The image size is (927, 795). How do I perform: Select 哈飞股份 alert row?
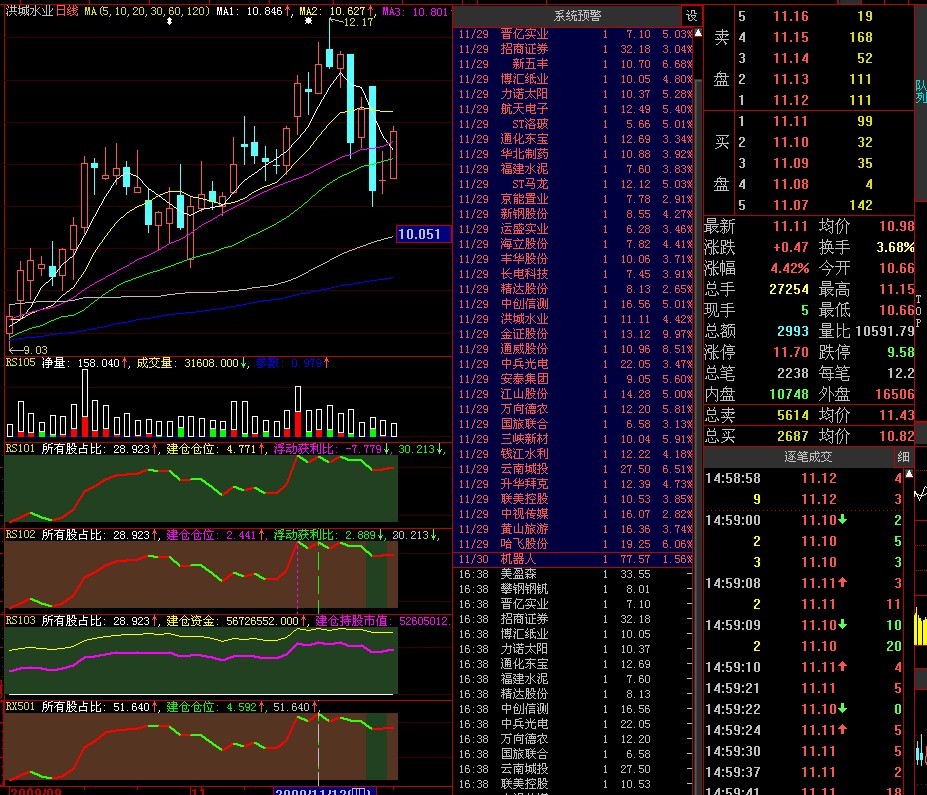575,544
